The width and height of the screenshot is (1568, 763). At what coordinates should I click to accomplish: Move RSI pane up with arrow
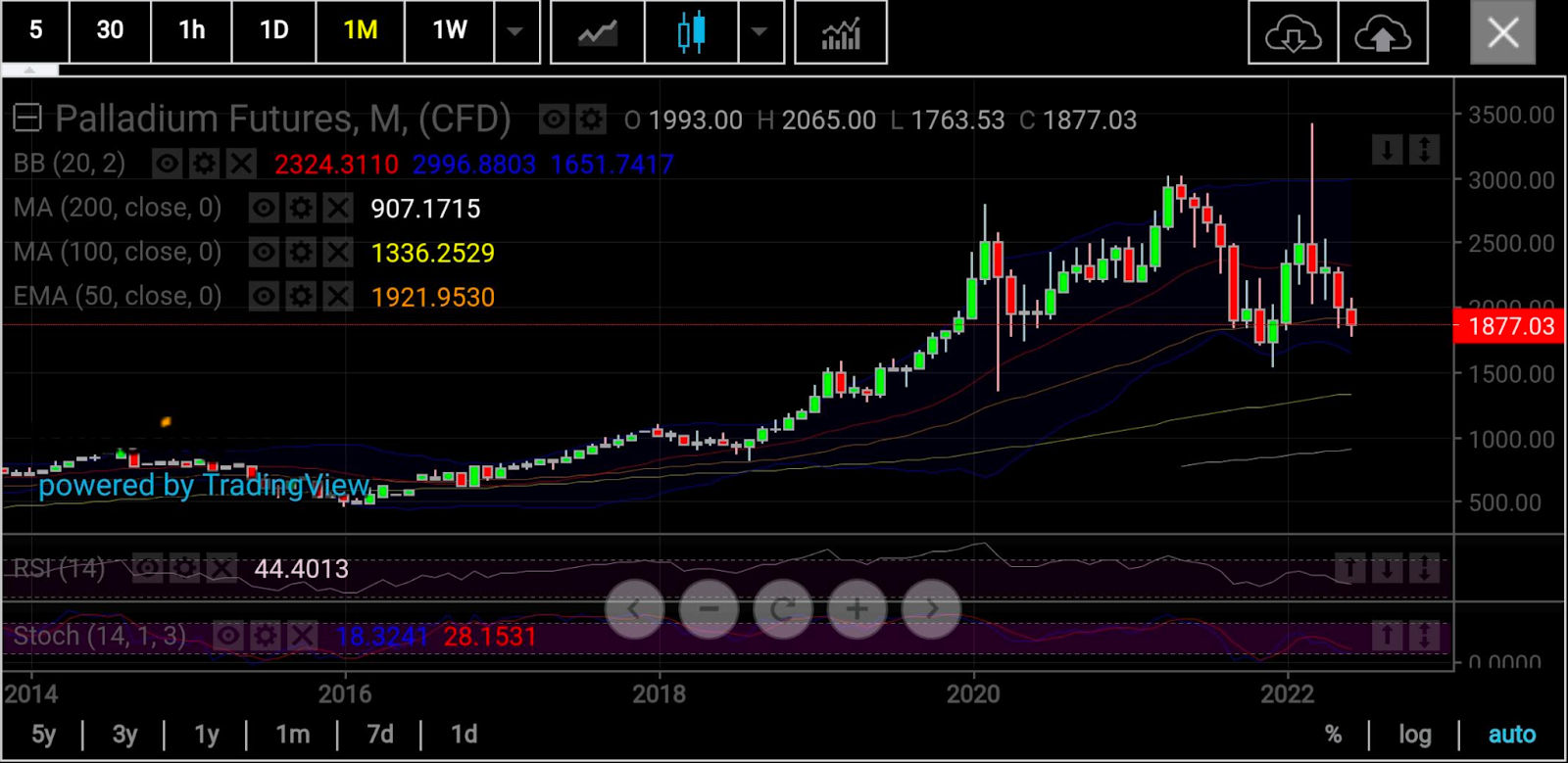pyautogui.click(x=1349, y=568)
